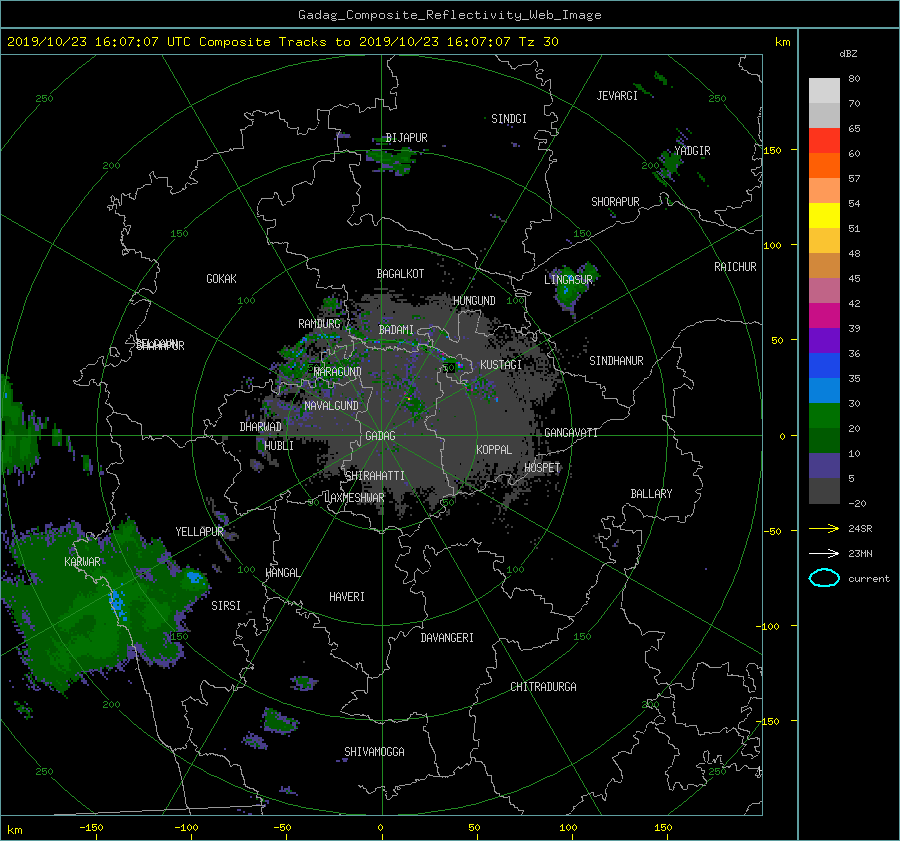Click the DHARWAD city label
Image resolution: width=900 pixels, height=841 pixels.
(x=261, y=427)
